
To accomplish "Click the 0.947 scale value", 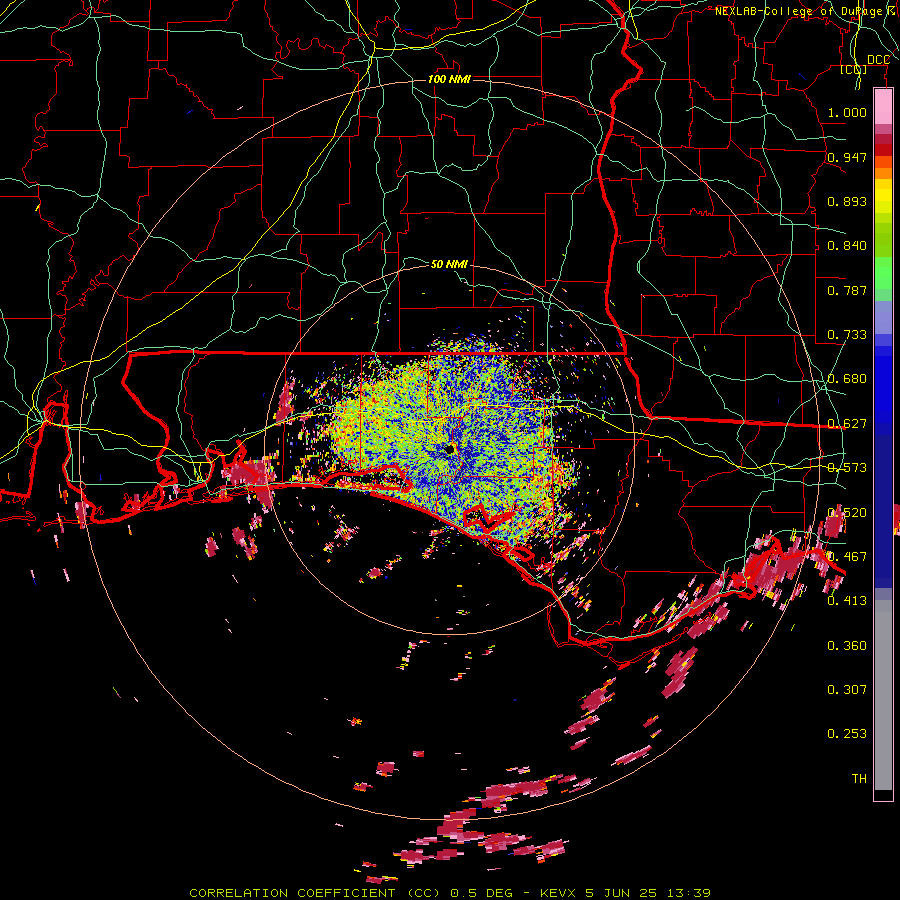I will click(x=847, y=157).
